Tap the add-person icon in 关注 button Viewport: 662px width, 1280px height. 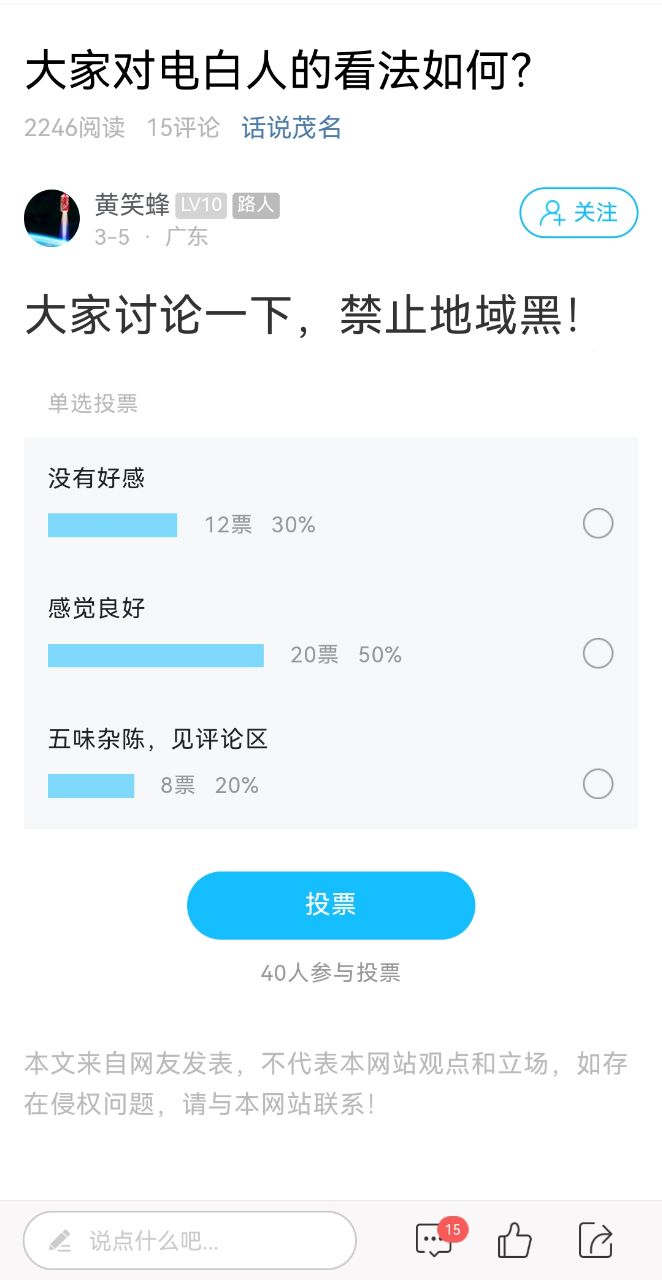(x=552, y=213)
